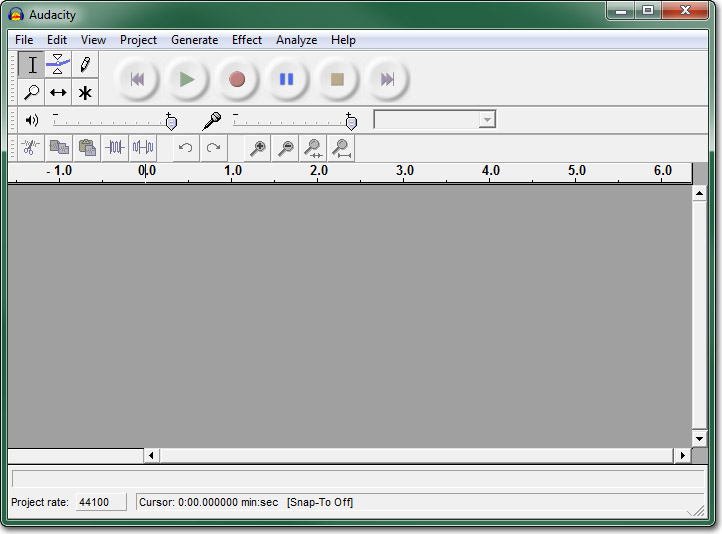Open the Help menu
The height and width of the screenshot is (534, 722).
(x=343, y=40)
